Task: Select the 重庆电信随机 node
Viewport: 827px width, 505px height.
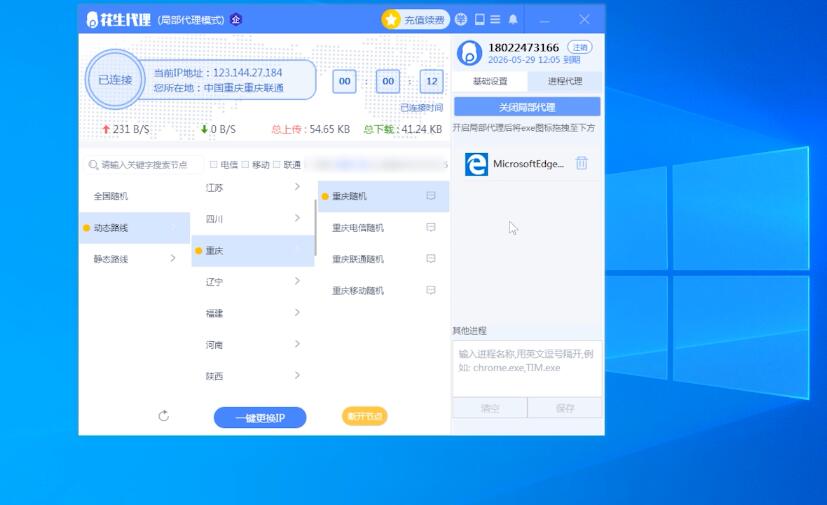Action: (383, 228)
